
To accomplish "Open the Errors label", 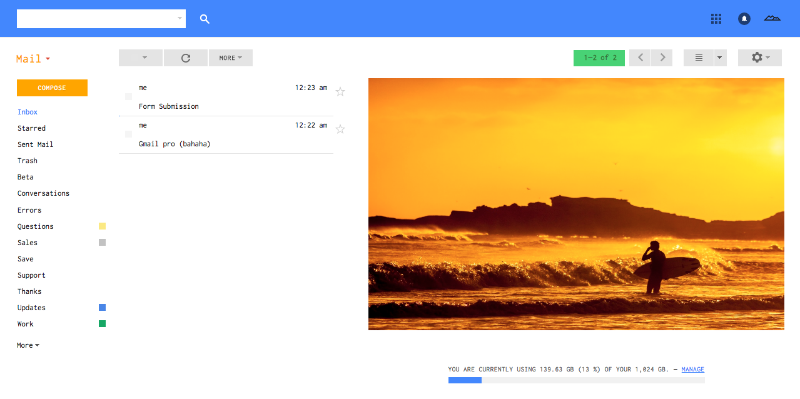I will click(29, 210).
